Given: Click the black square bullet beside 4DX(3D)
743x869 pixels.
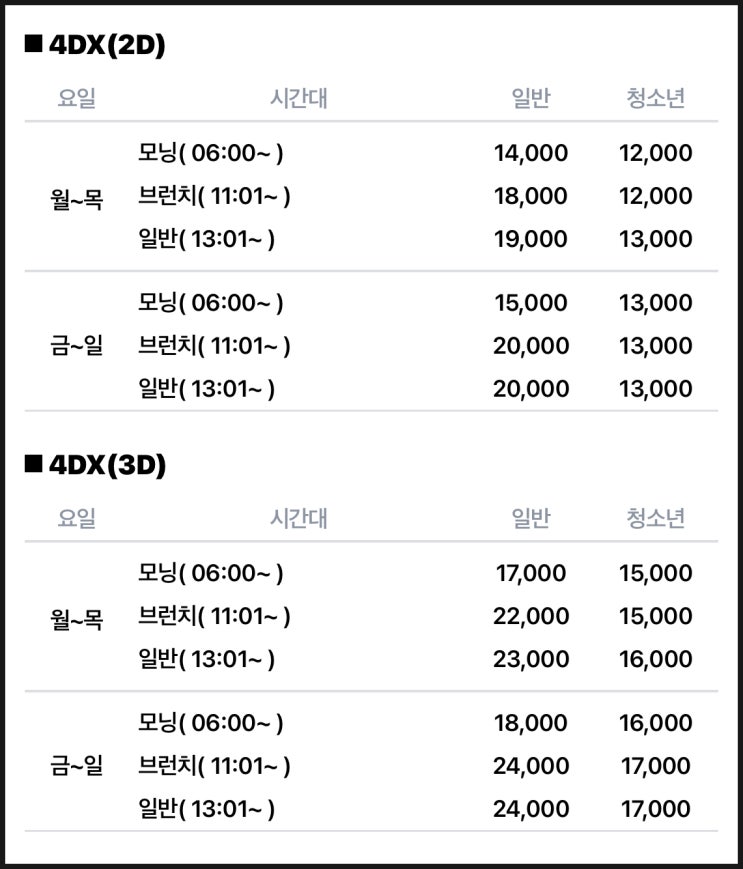Looking at the screenshot, I should coord(34,464).
